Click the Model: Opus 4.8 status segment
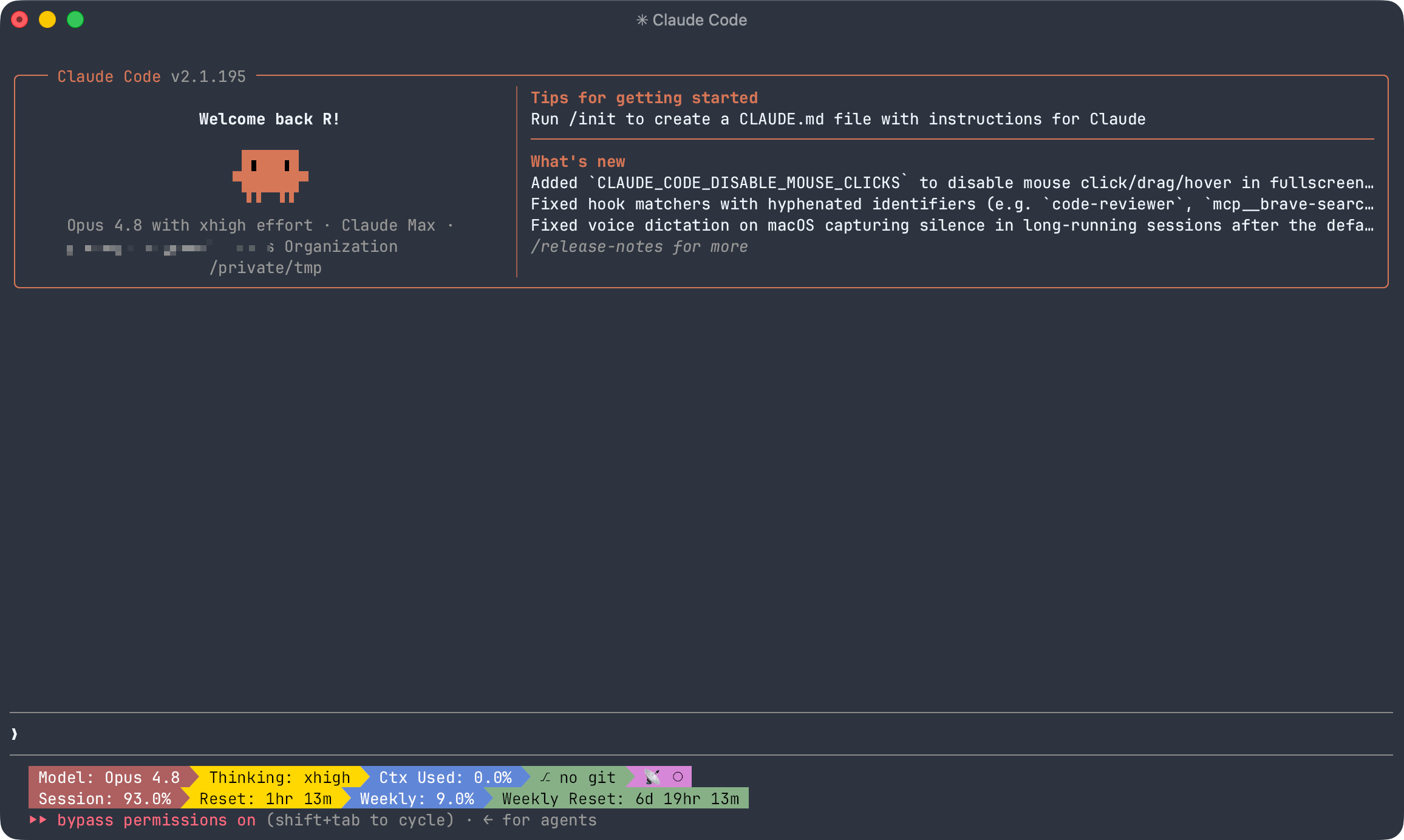 [x=109, y=777]
